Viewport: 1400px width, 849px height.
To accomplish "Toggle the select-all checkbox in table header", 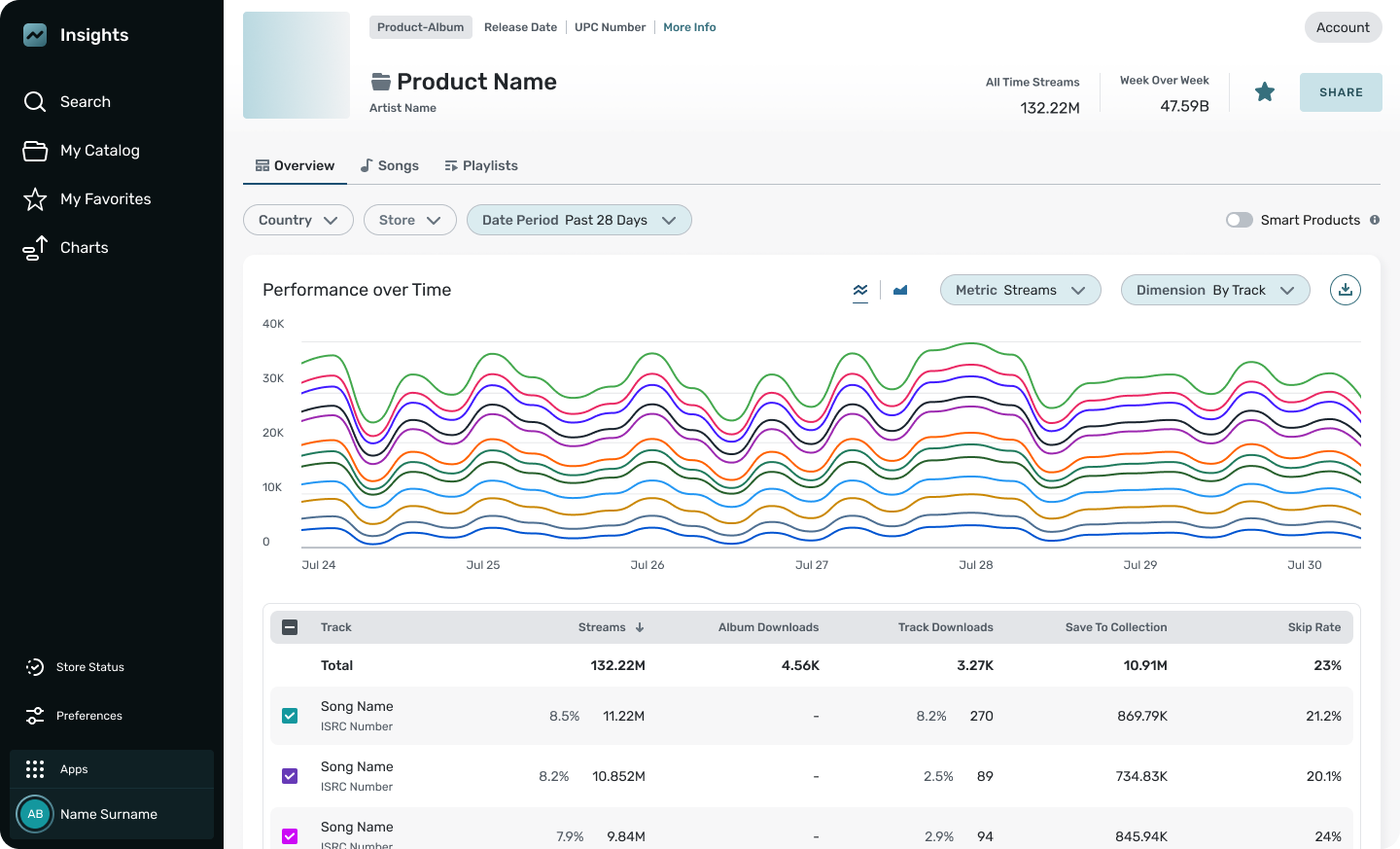I will pos(290,627).
